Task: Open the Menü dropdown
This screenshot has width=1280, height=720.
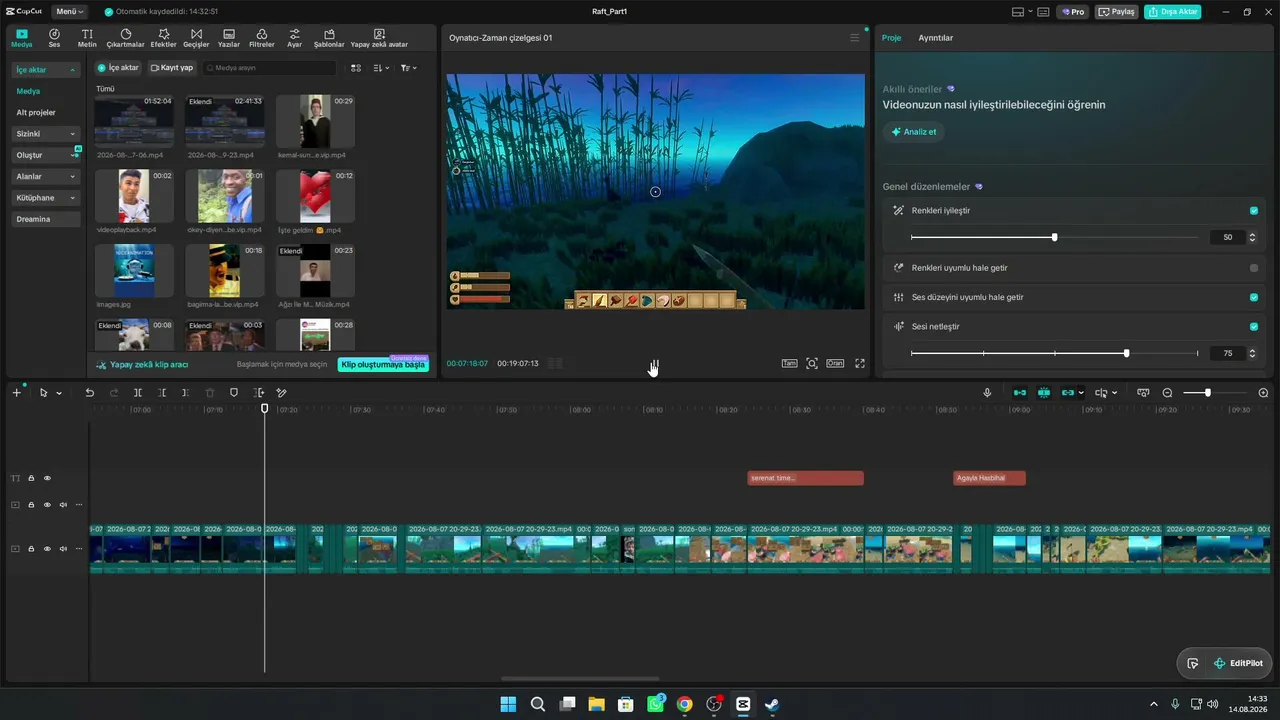Action: pyautogui.click(x=69, y=12)
